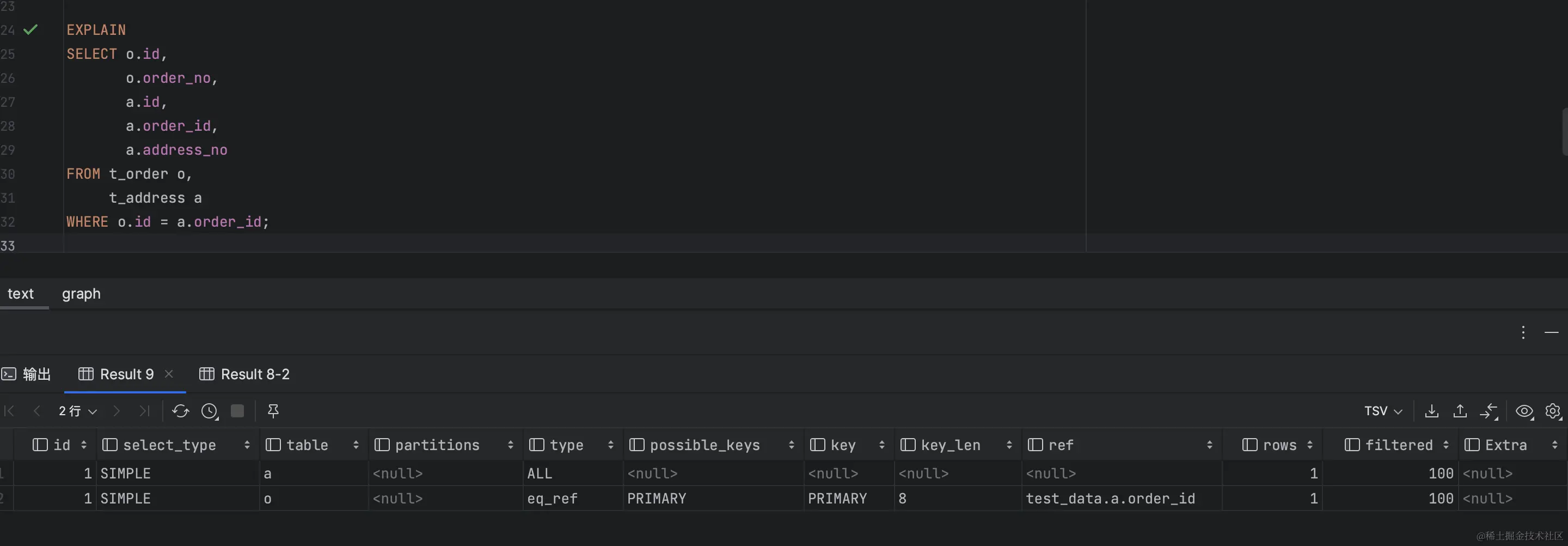Go to previous page of results

(37, 411)
